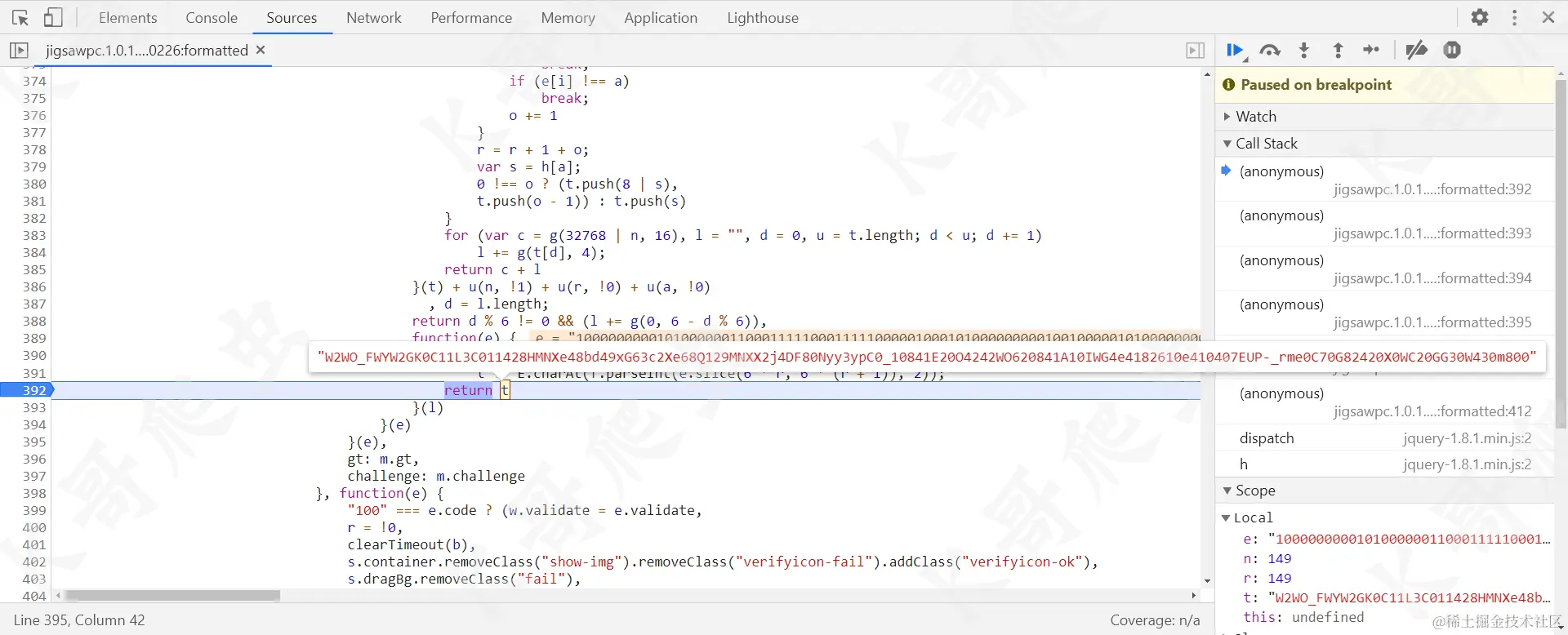Step over next function call
Screen dimensions: 1568x635
tap(1270, 51)
